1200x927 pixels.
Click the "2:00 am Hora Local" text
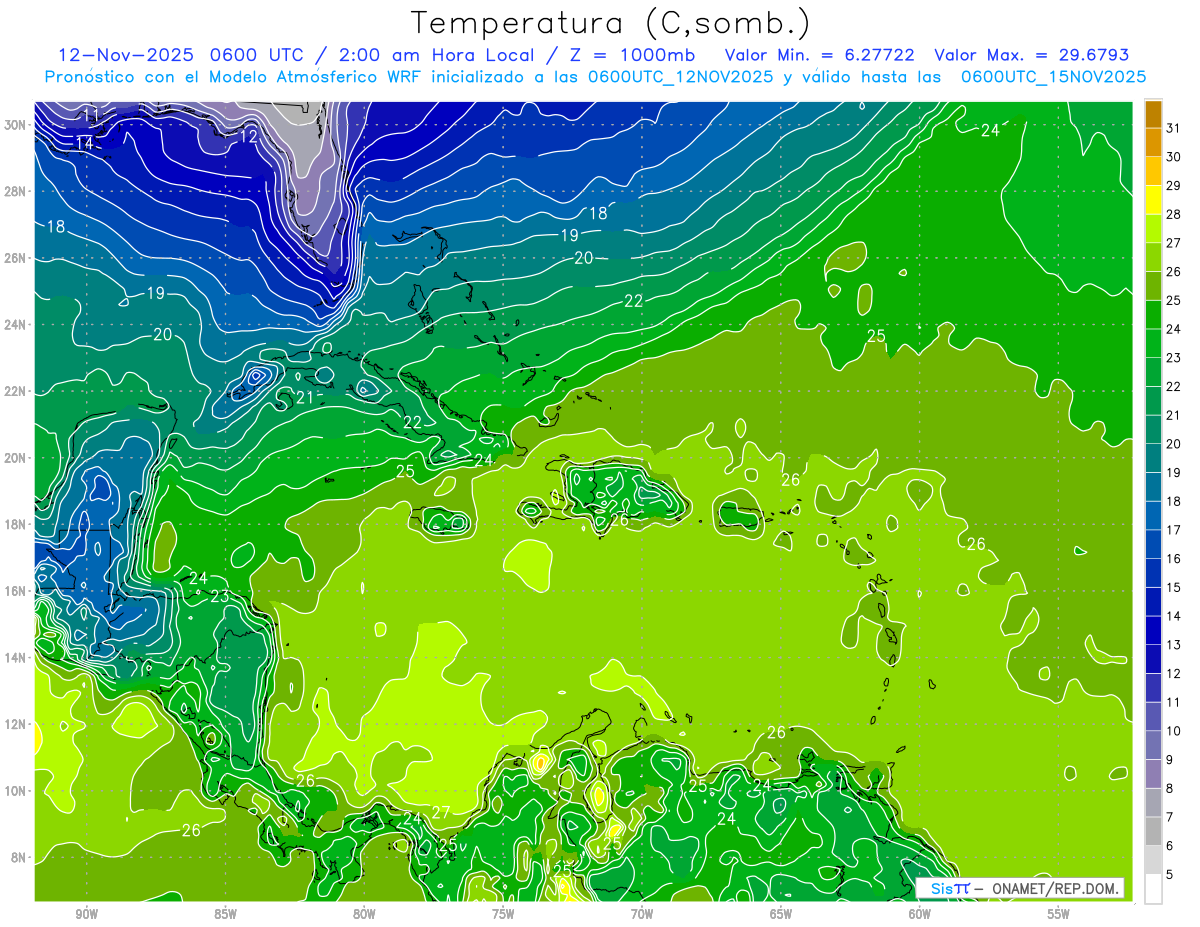(x=436, y=55)
